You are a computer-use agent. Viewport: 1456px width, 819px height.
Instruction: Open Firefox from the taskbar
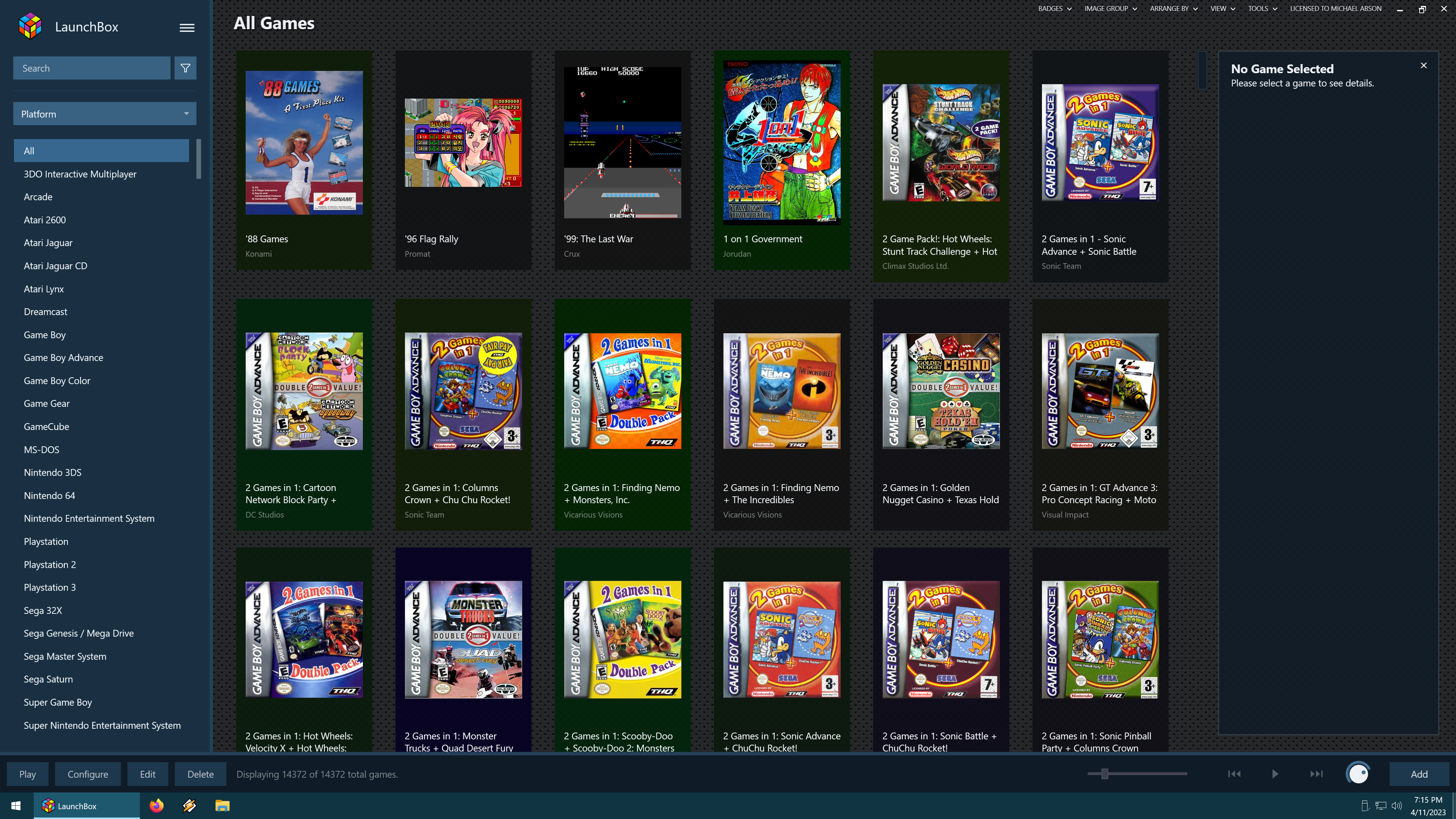click(x=157, y=805)
